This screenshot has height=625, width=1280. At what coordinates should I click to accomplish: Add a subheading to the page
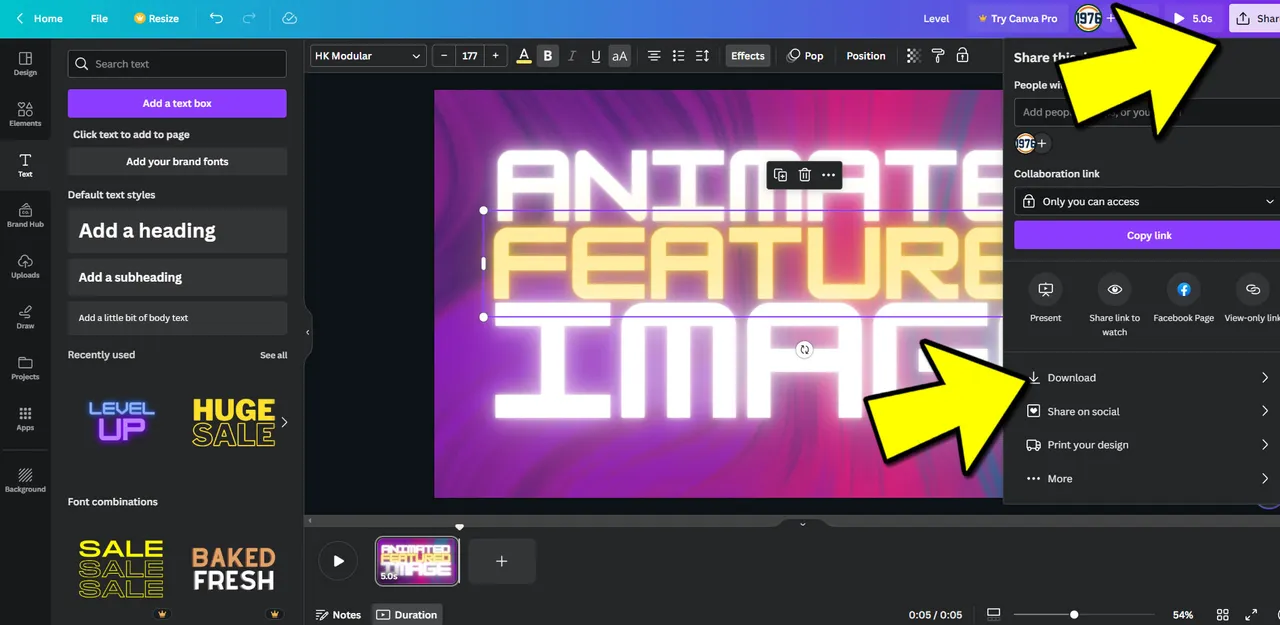tap(177, 277)
